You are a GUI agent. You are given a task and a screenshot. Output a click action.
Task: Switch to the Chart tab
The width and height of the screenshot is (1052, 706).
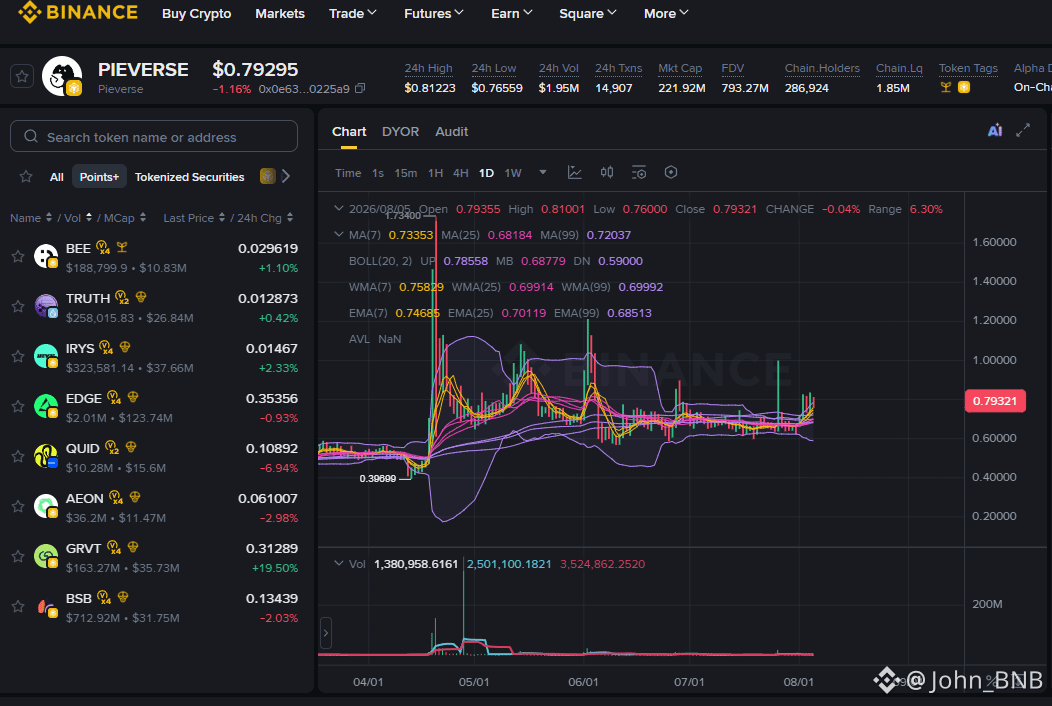pos(349,132)
